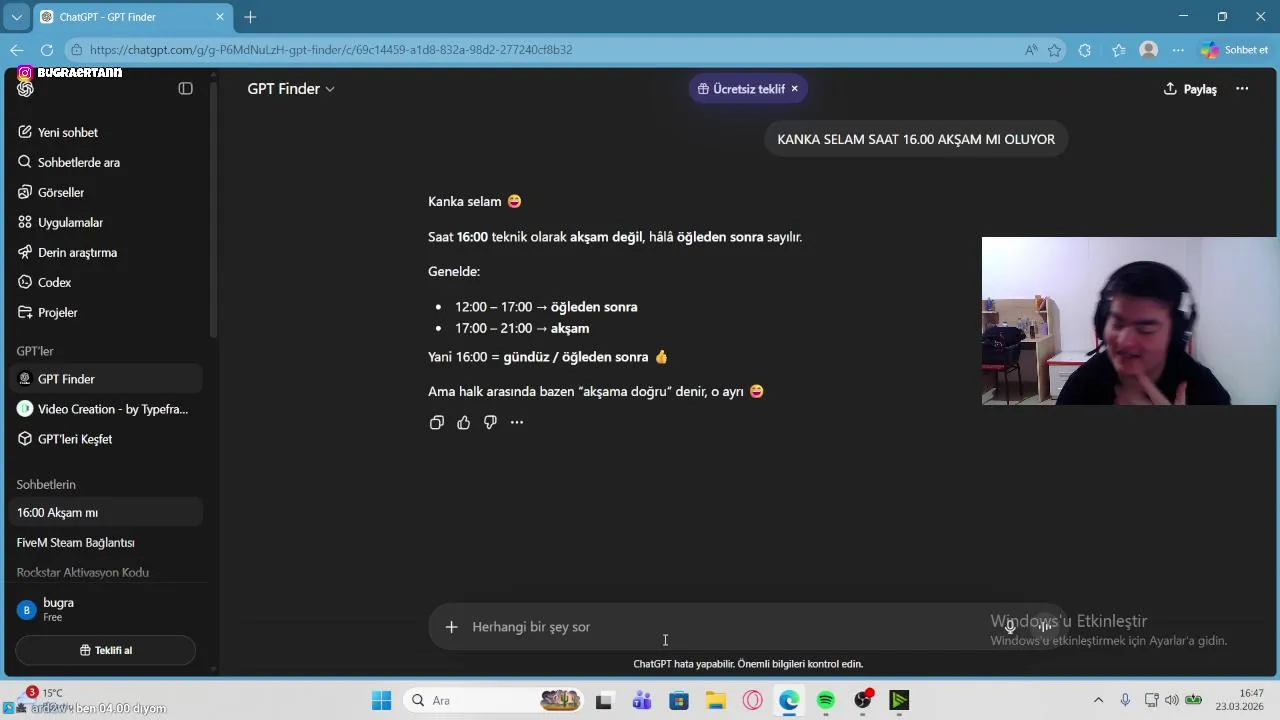The height and width of the screenshot is (720, 1280).
Task: Select GPT Finder in the GPT'ler list
Action: pos(106,379)
